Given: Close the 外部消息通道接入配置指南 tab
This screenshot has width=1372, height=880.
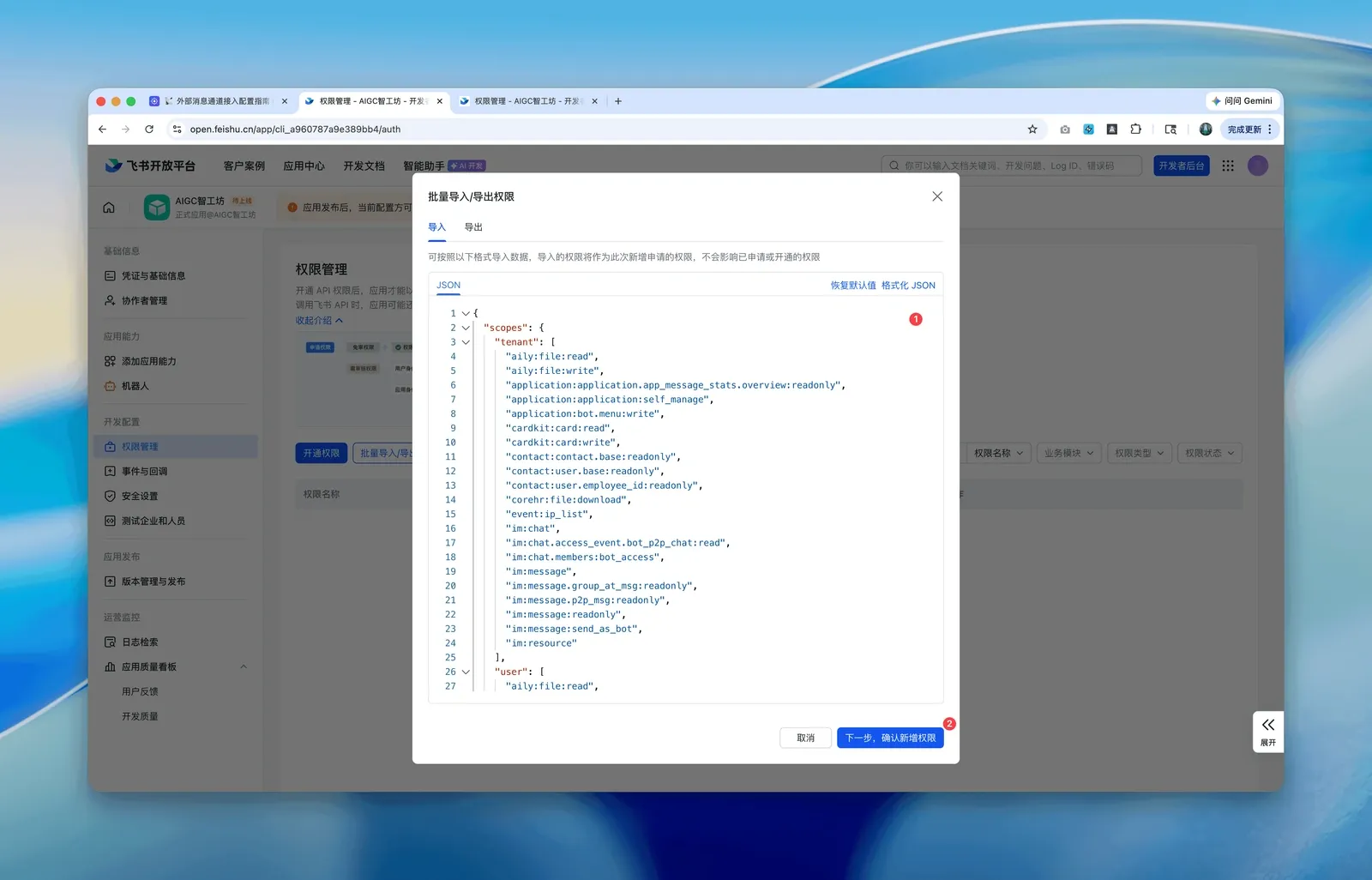Looking at the screenshot, I should (x=285, y=101).
